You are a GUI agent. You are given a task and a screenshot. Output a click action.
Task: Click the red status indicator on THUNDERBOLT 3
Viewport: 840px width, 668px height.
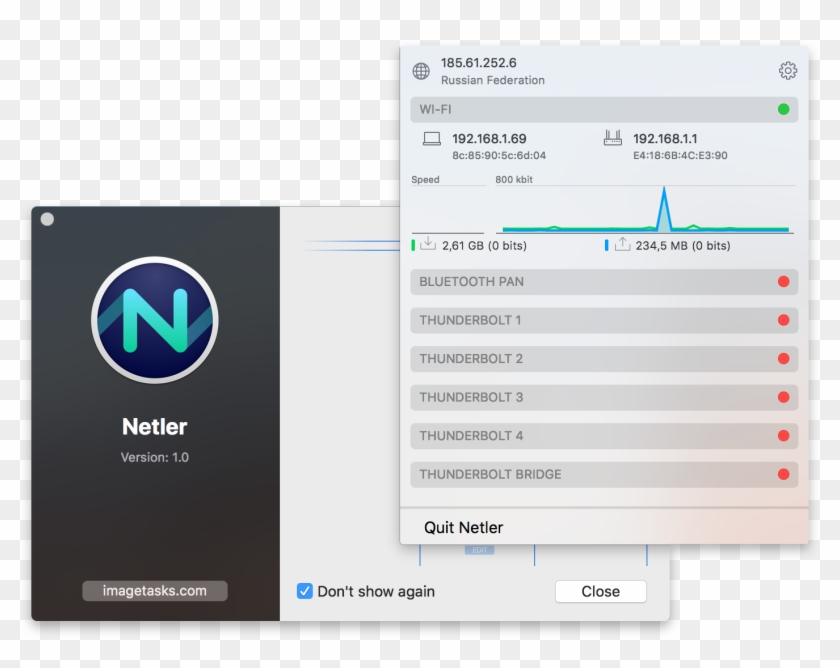click(784, 397)
